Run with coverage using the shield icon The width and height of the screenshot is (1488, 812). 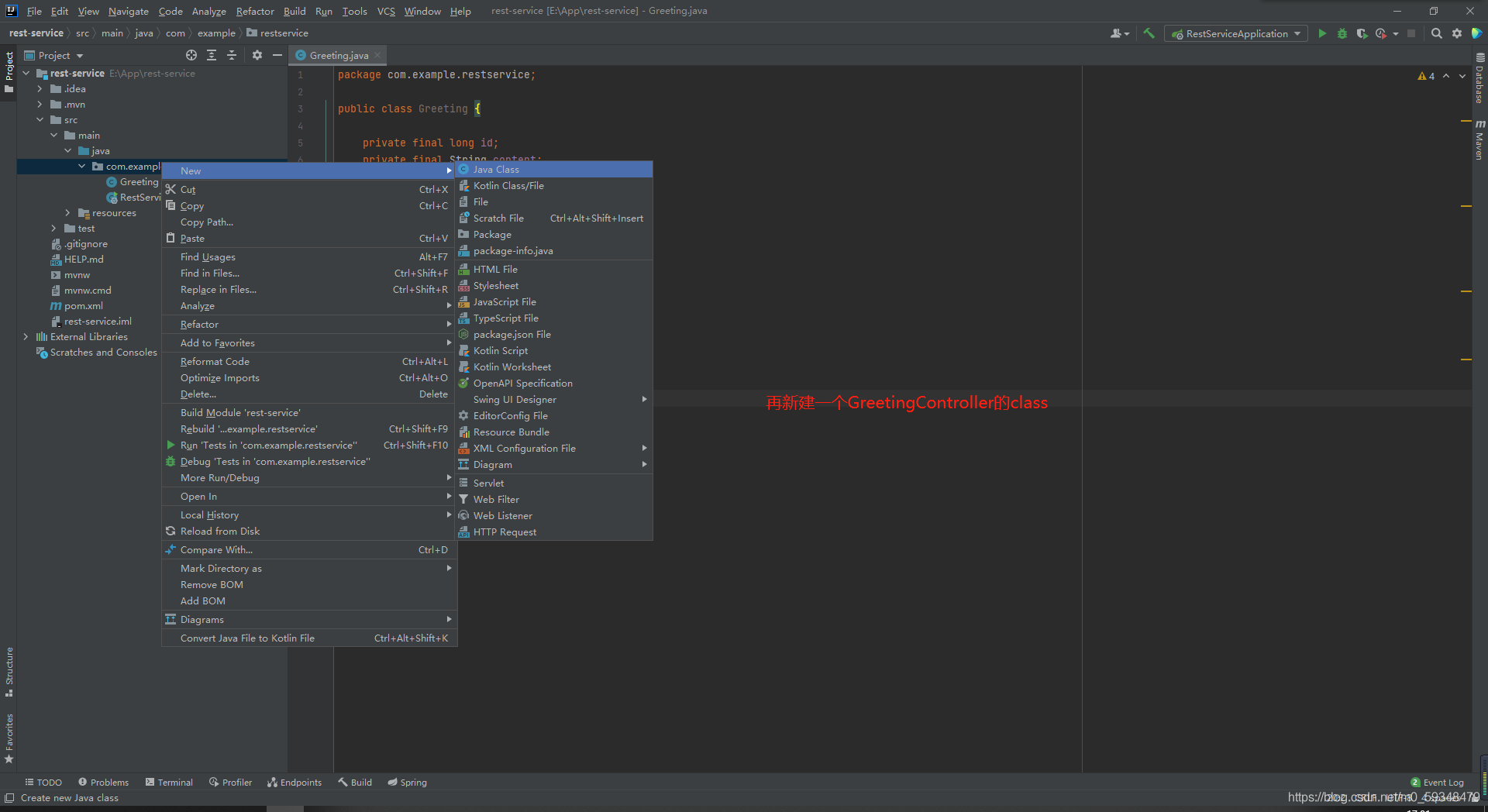1362,33
